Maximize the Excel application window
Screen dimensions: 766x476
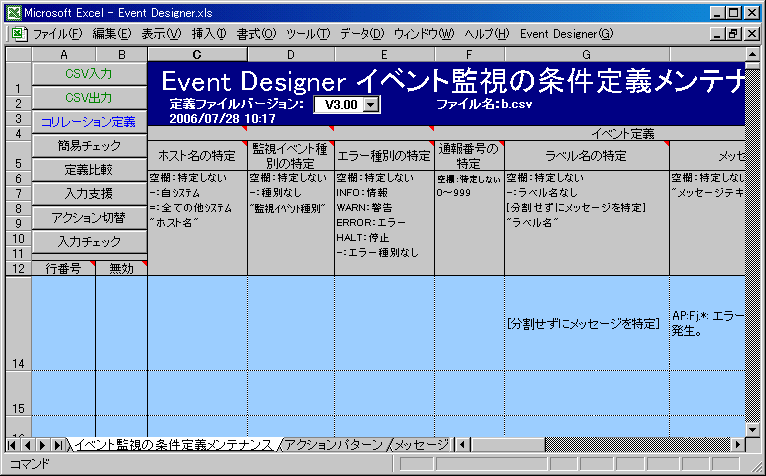(x=734, y=13)
